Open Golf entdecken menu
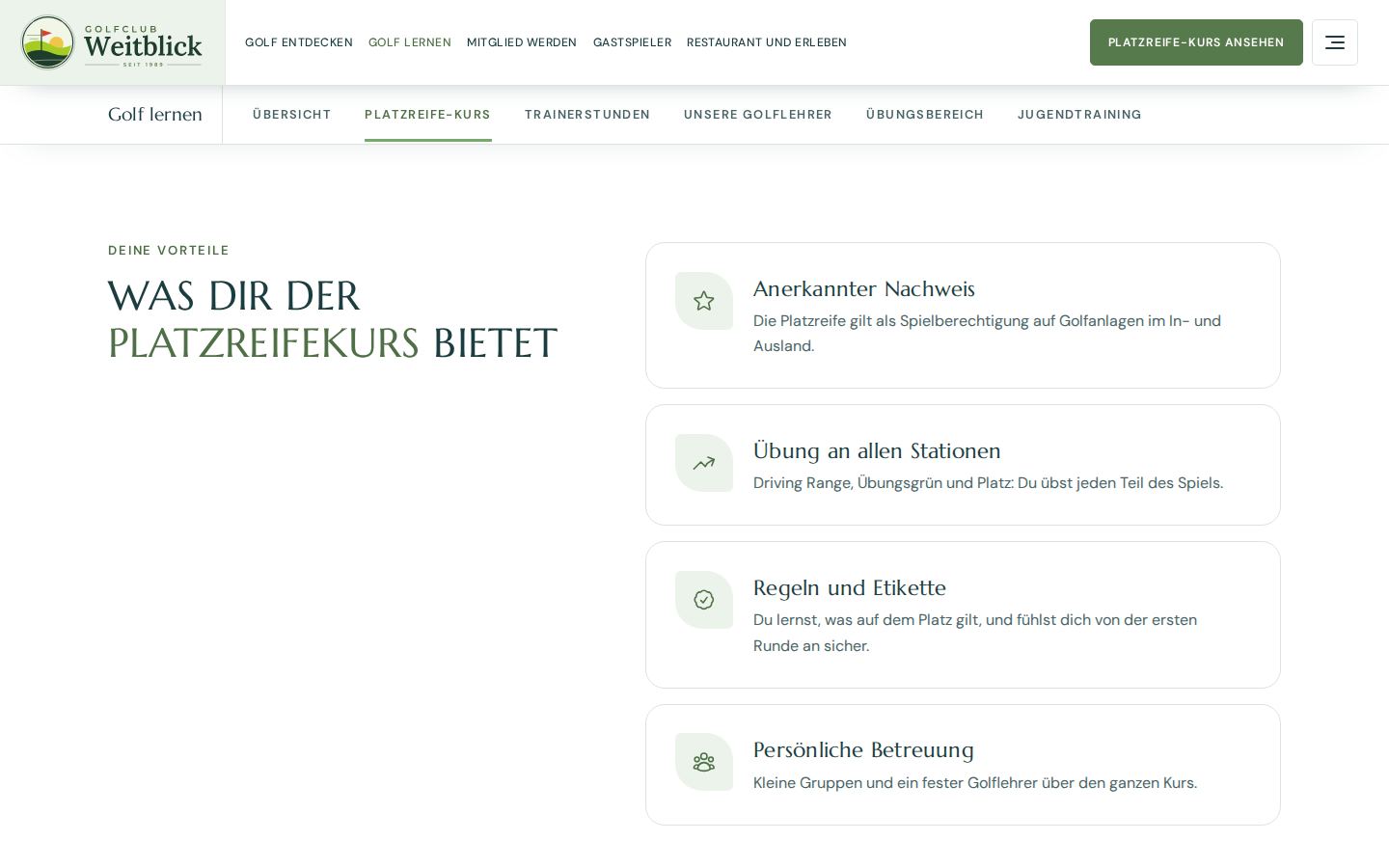The height and width of the screenshot is (868, 1389). 299,42
